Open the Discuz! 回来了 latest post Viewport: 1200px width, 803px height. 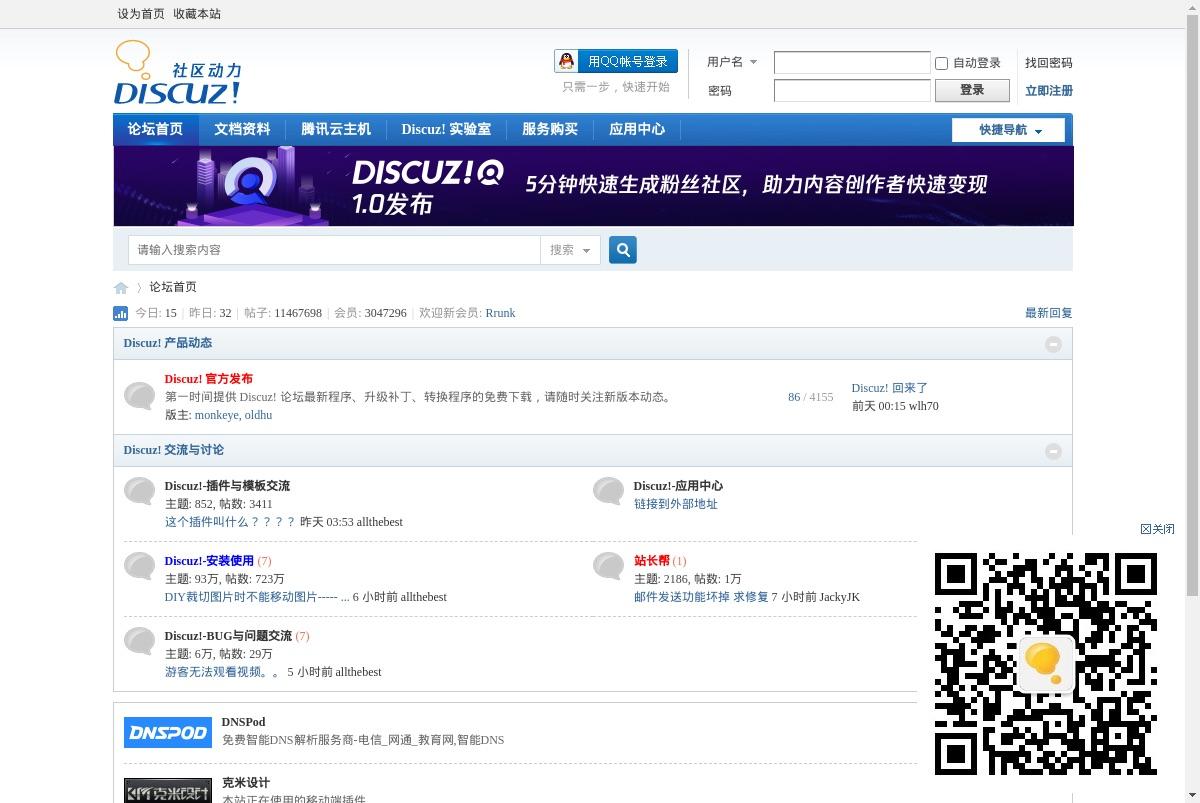tap(890, 388)
